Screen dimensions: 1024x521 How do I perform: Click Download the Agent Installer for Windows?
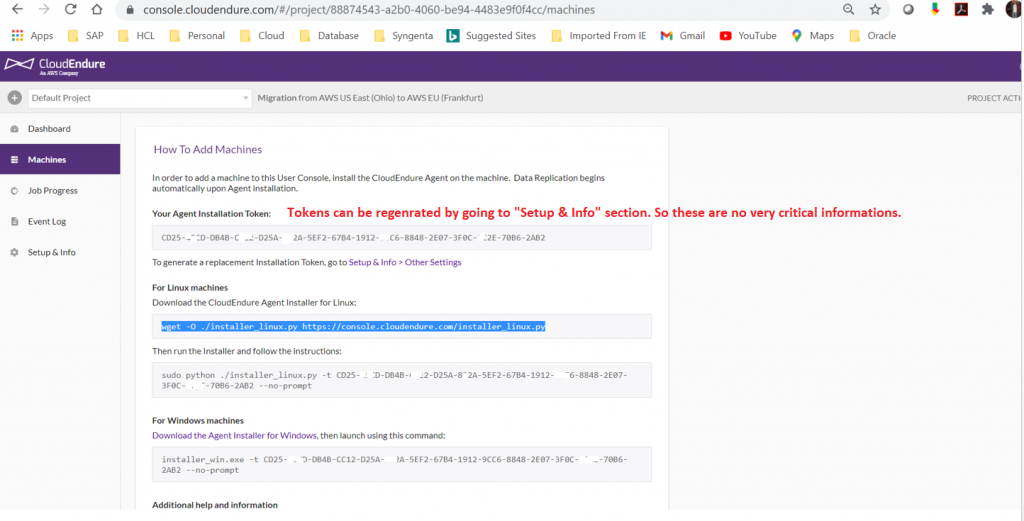(234, 435)
